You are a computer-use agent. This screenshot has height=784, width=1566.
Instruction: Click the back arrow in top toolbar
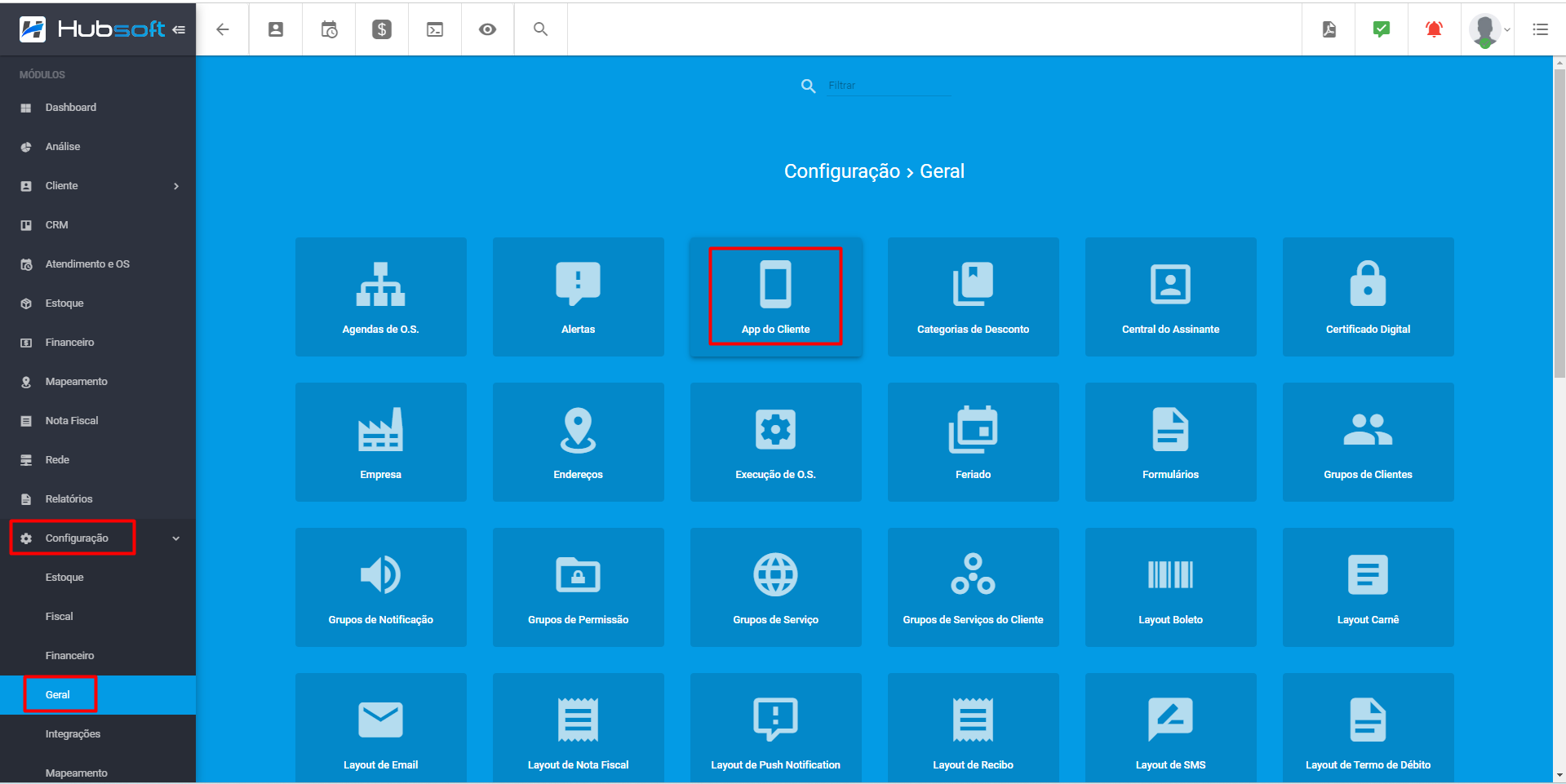[x=222, y=29]
